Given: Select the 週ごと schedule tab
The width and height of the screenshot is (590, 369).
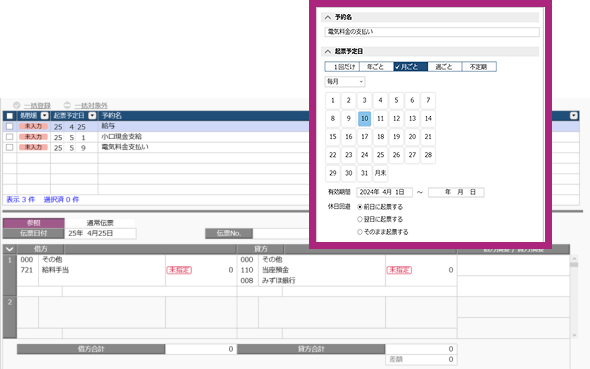Looking at the screenshot, I should tap(445, 67).
